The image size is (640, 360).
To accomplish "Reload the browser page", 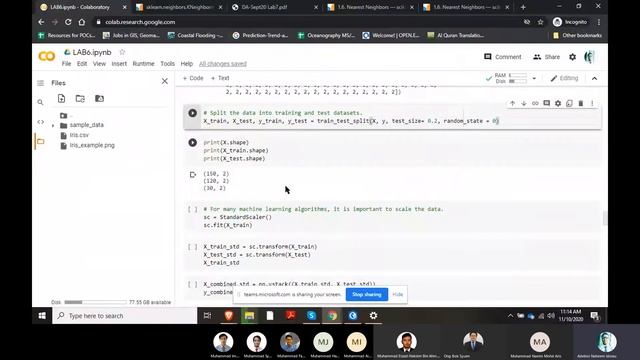I will click(68, 22).
